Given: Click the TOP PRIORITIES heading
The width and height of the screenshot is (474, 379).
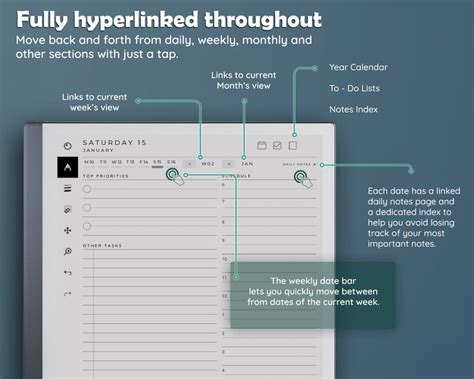Looking at the screenshot, I should pos(105,176).
